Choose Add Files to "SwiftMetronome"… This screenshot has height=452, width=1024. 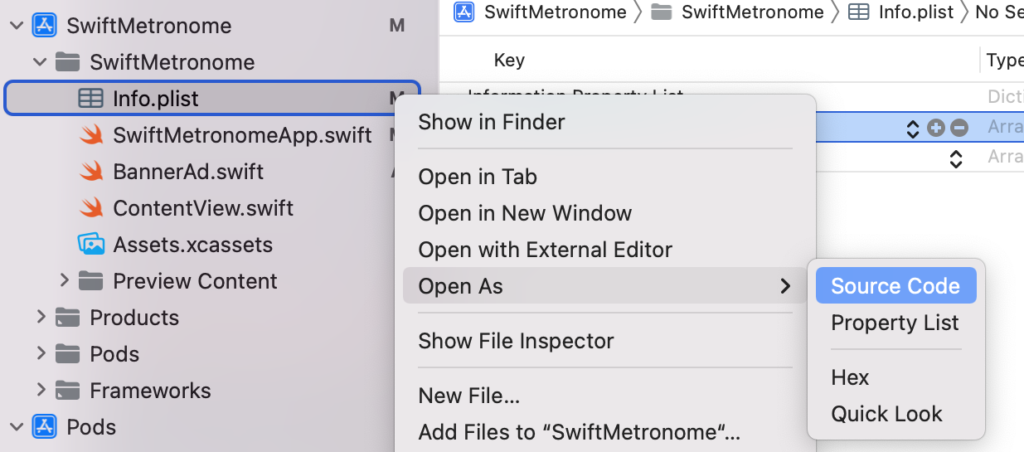[x=579, y=432]
